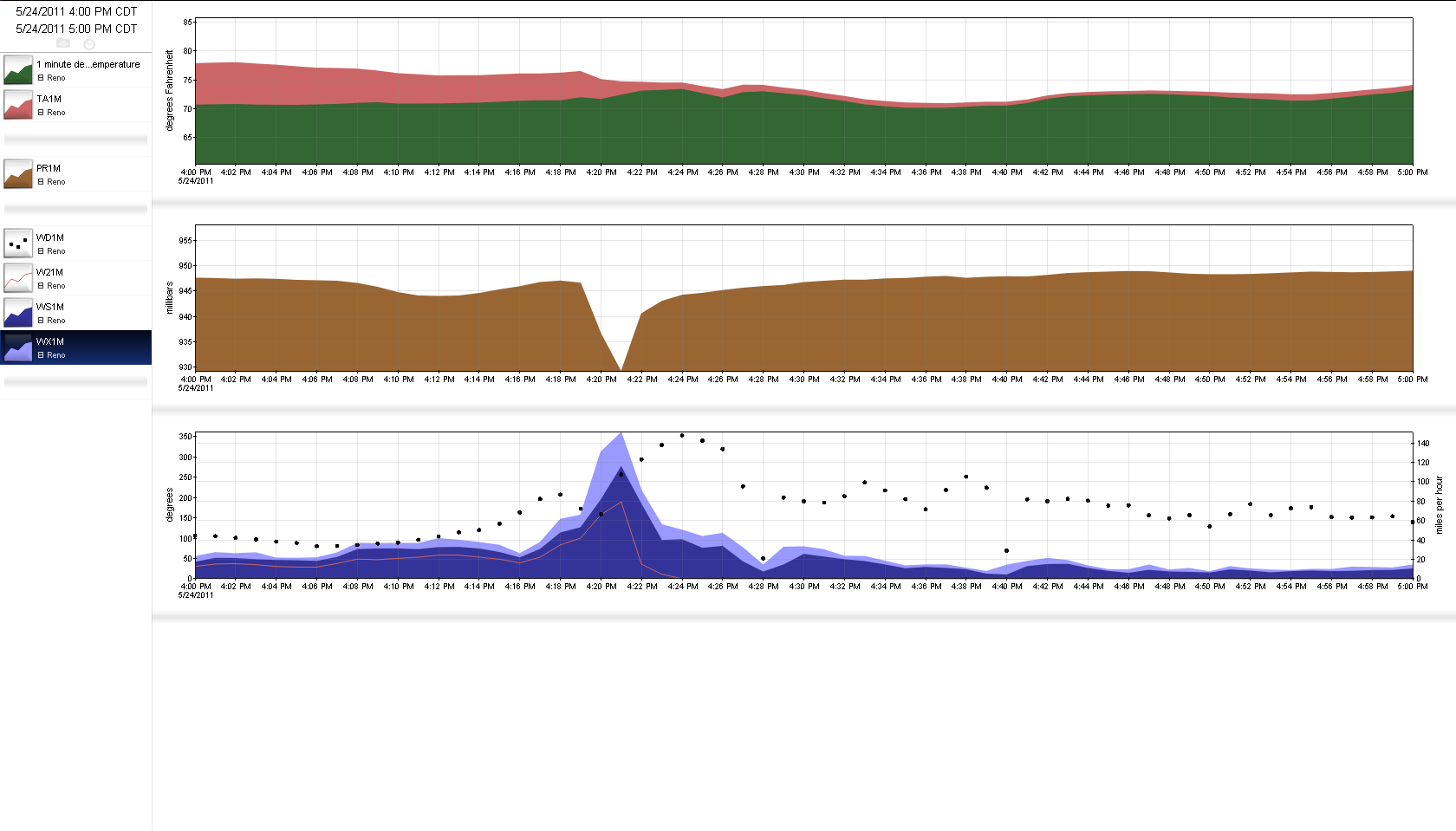1456x831 pixels.
Task: Click the start time 5/24/2011 4:00 PM CDT
Action: pos(76,12)
